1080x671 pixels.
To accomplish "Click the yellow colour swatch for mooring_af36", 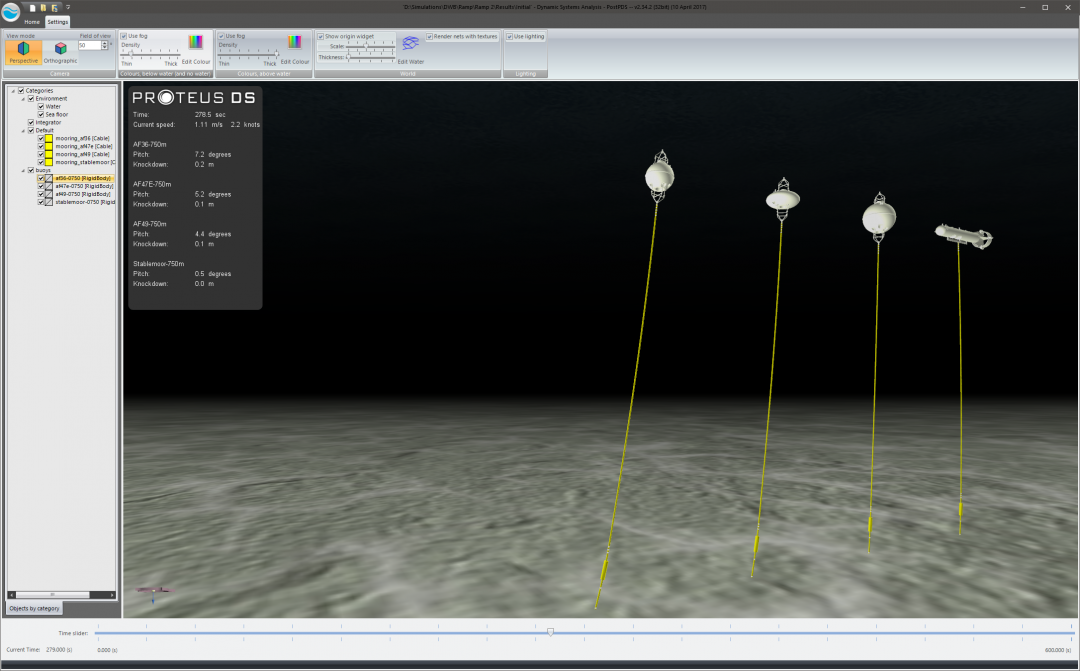I will (49, 138).
